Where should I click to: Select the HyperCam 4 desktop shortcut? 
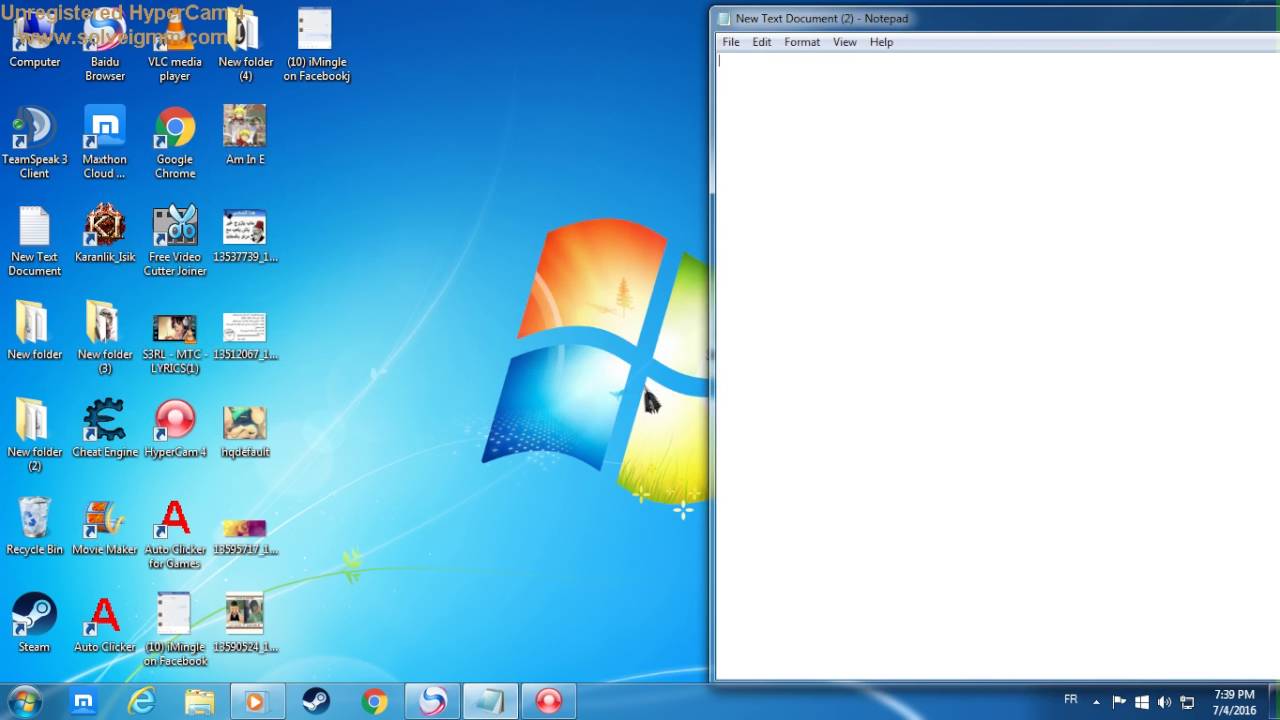(x=175, y=429)
